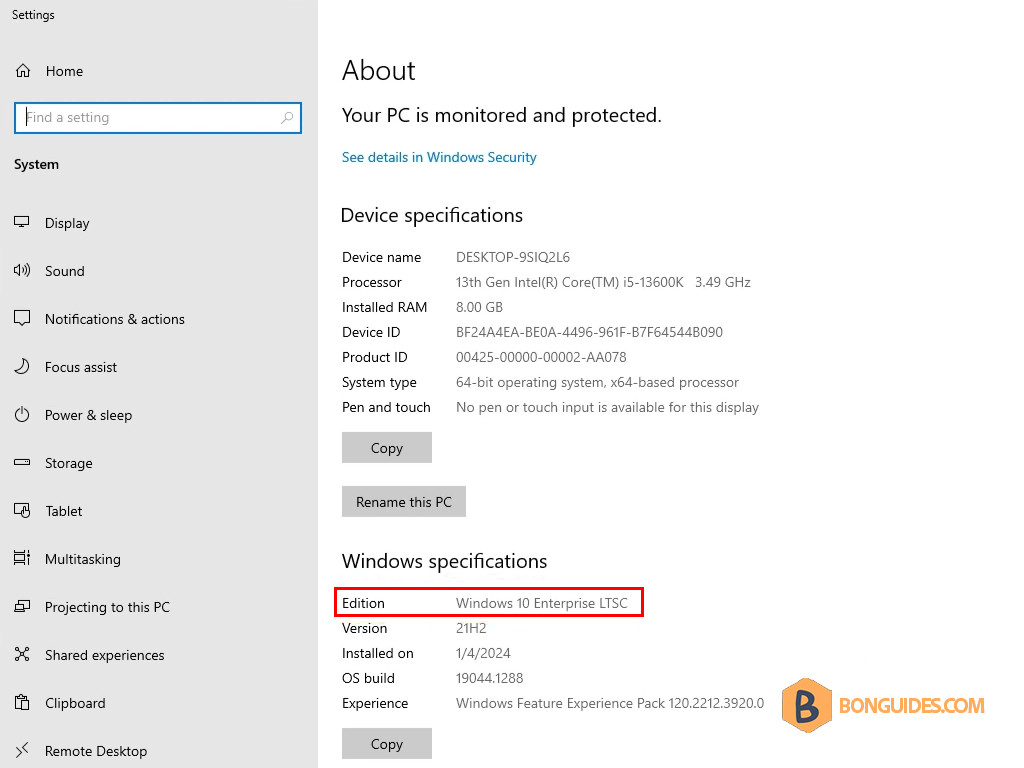Image resolution: width=1024 pixels, height=768 pixels.
Task: Click the 21H2 version value
Action: pos(471,628)
